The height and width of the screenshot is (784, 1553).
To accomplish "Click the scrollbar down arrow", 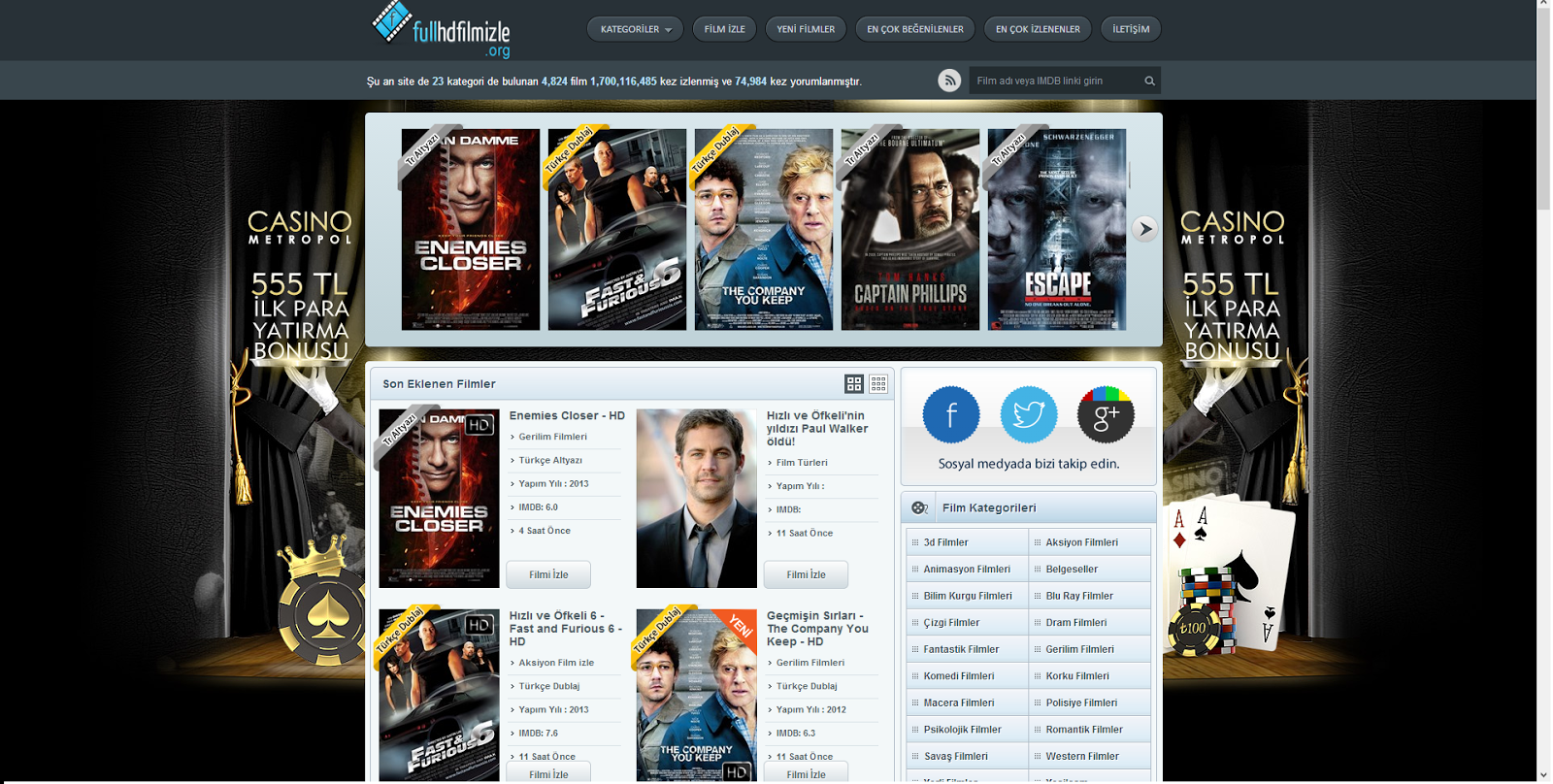I will (1543, 776).
